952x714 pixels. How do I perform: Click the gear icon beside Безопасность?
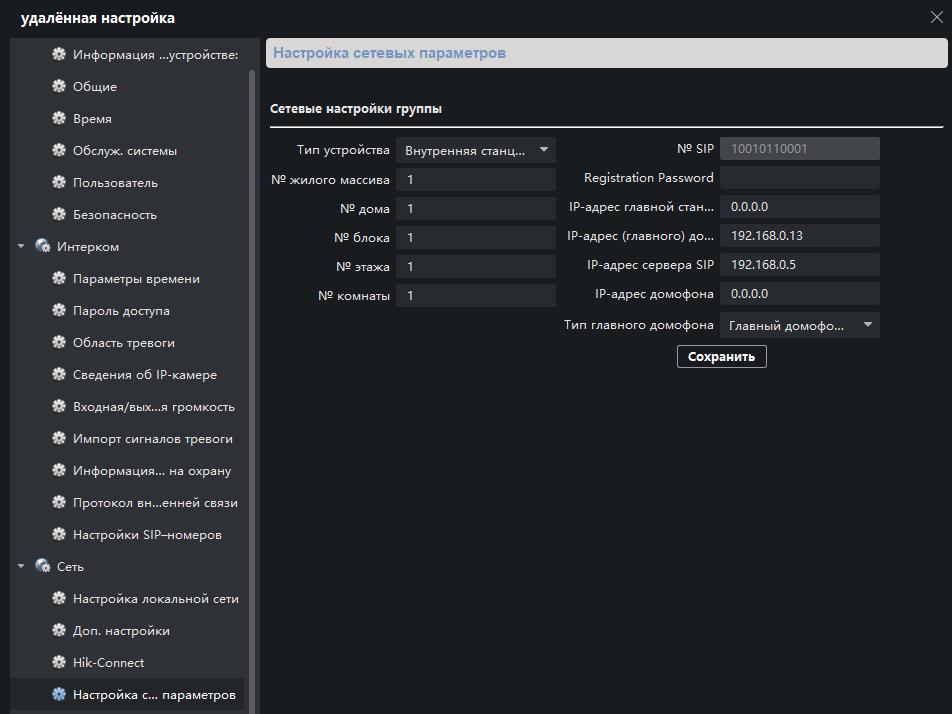(59, 215)
